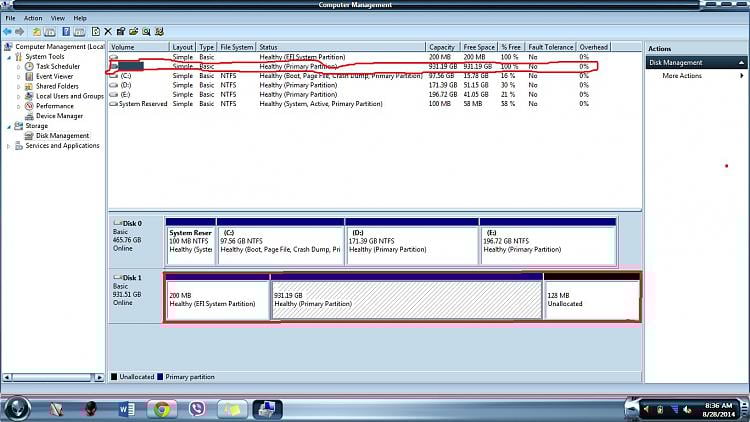Select the Computer Management (Local) root node

59,46
